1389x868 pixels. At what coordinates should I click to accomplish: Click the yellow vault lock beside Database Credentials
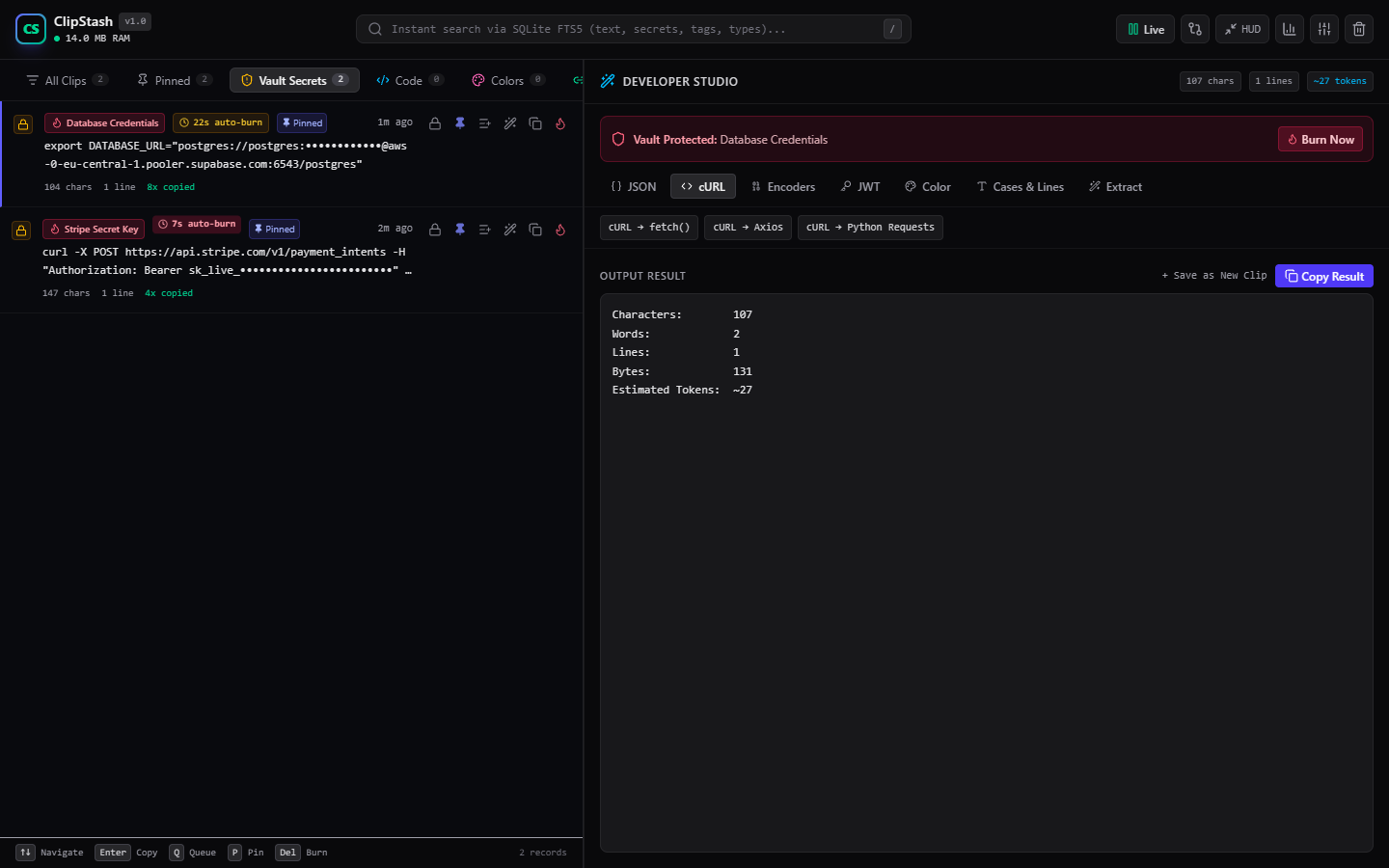point(23,124)
